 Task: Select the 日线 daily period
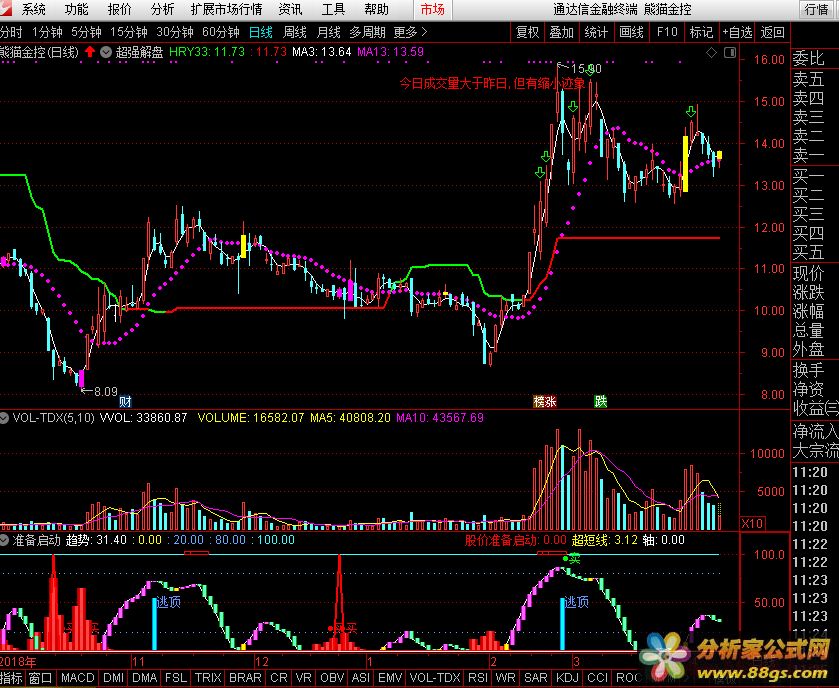pyautogui.click(x=261, y=33)
